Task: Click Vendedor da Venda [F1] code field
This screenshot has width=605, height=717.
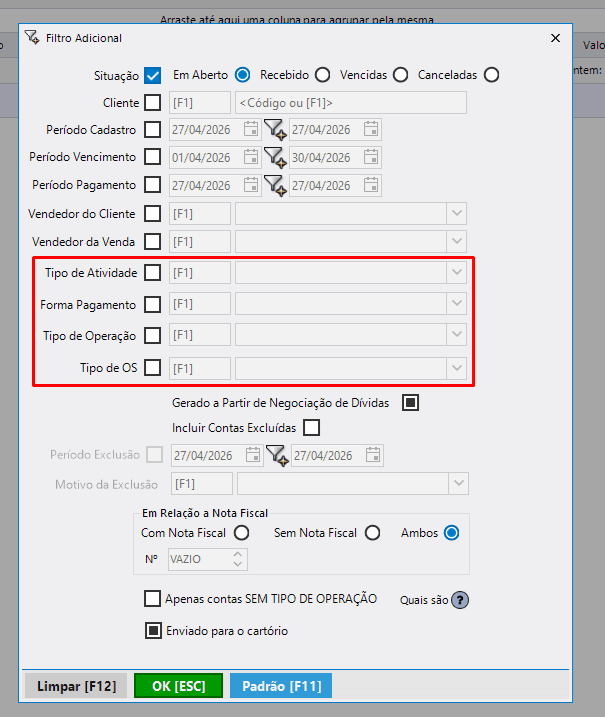Action: pos(200,241)
